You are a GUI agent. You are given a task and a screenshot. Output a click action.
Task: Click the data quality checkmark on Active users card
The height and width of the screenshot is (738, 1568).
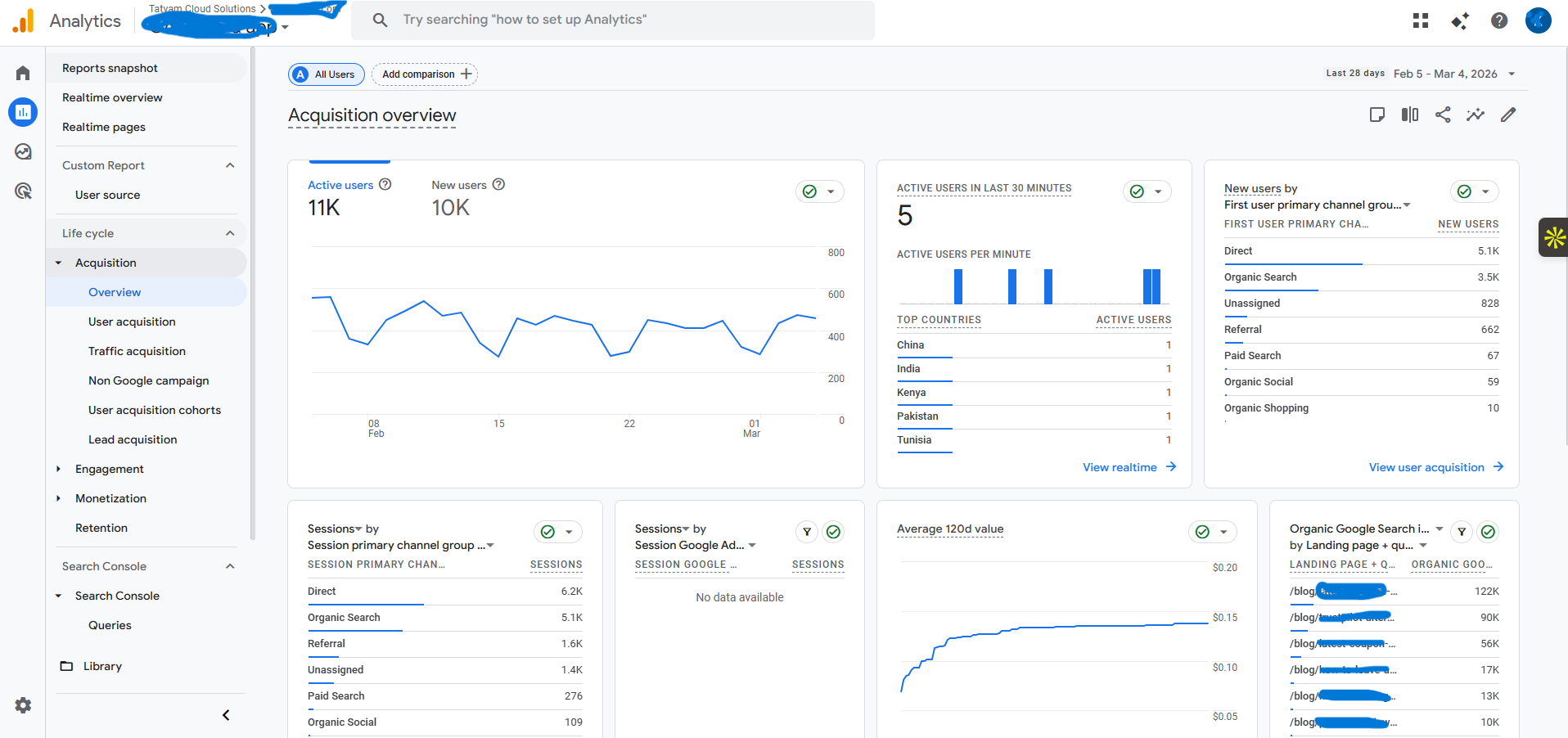pos(809,191)
